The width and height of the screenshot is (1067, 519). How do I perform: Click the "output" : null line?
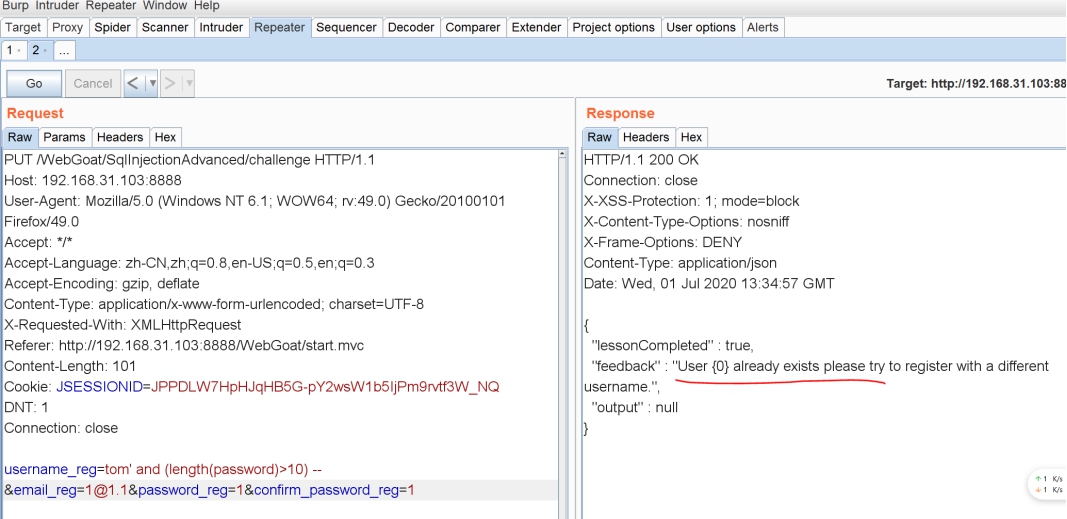[635, 407]
